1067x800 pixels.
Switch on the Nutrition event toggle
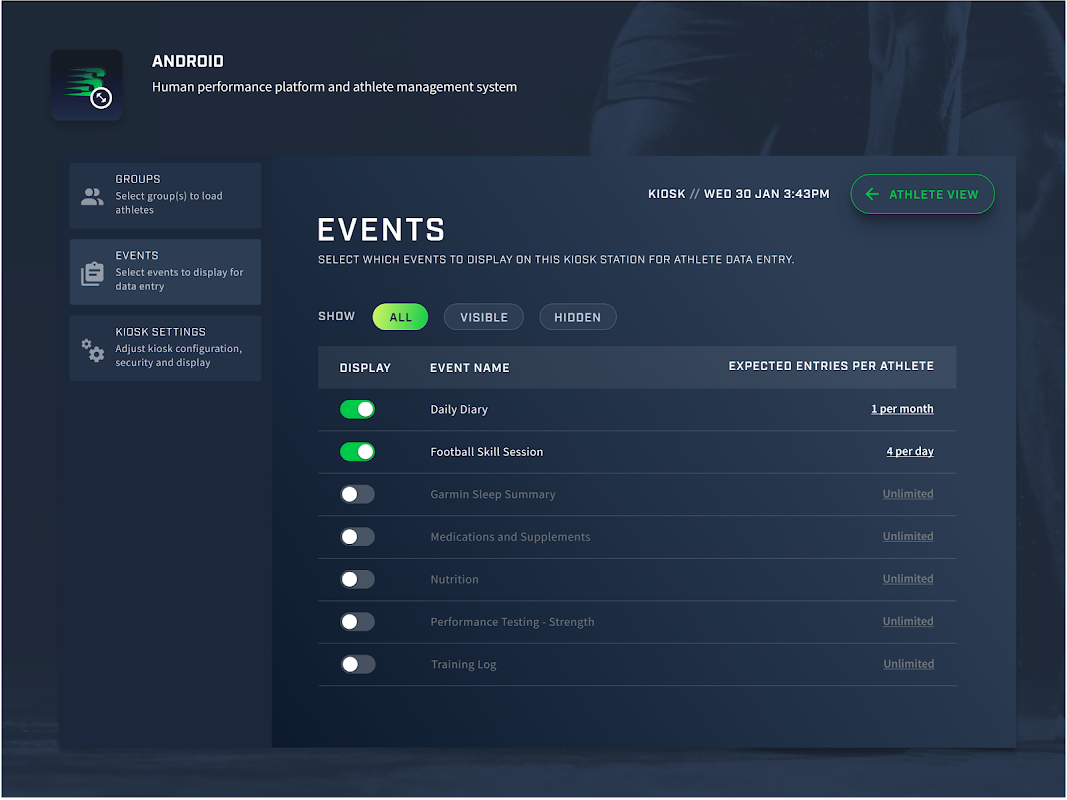click(x=357, y=580)
